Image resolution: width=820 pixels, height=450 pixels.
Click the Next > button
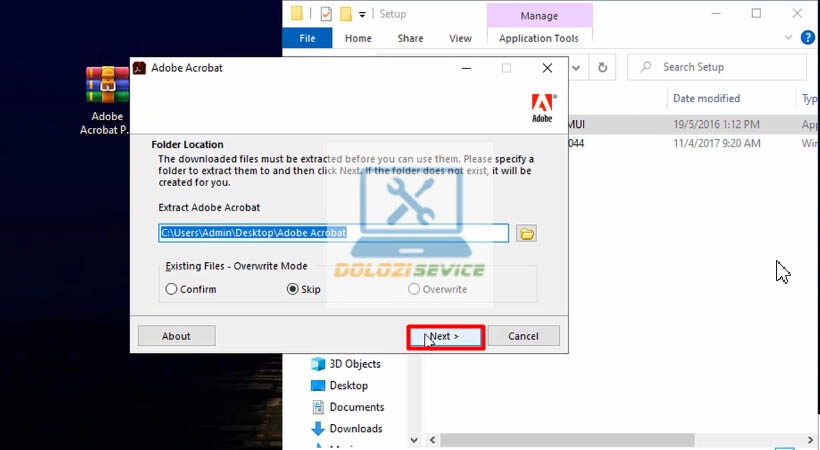[446, 336]
